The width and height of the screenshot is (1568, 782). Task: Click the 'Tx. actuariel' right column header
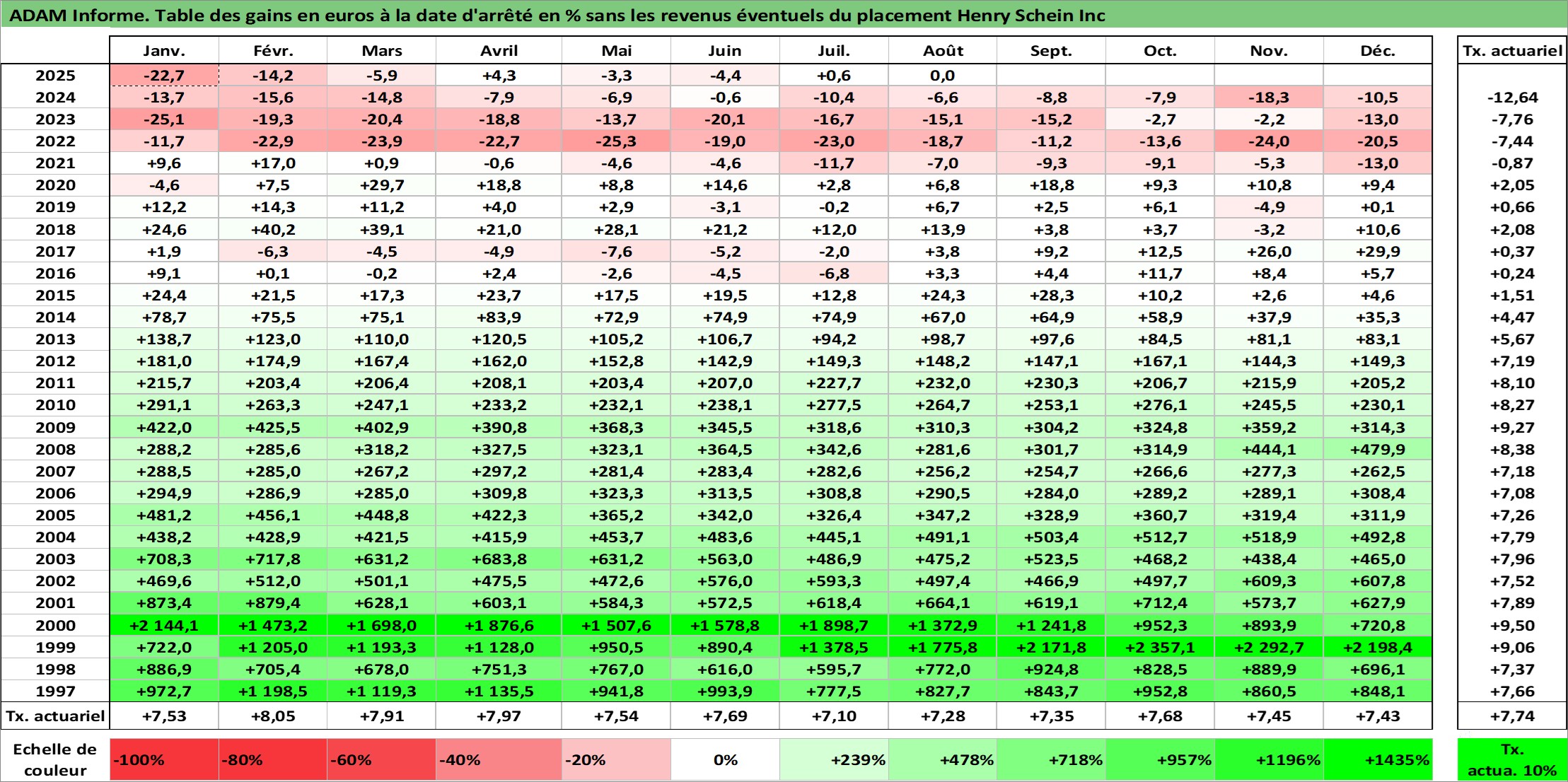(x=1512, y=50)
